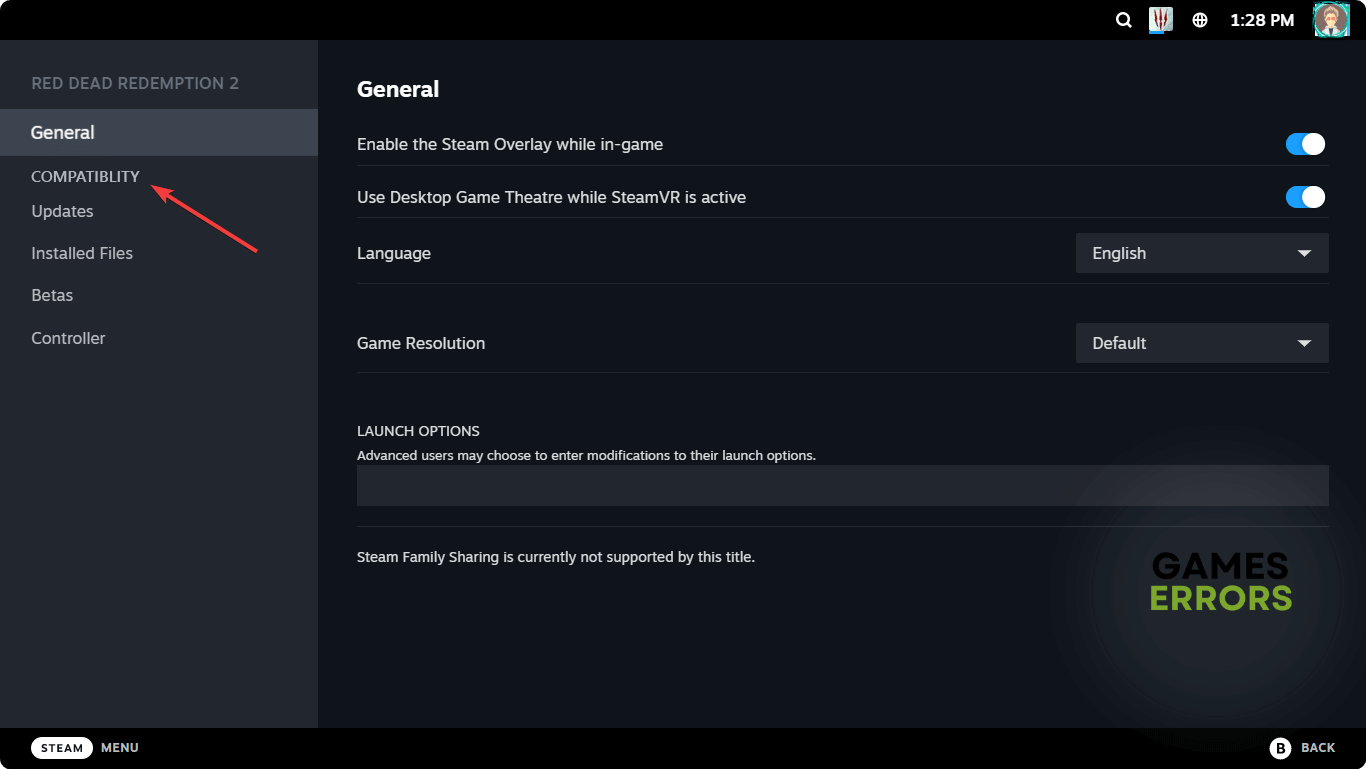This screenshot has width=1366, height=769.
Task: Click the Use Desktop Game Theatre label
Action: (551, 197)
